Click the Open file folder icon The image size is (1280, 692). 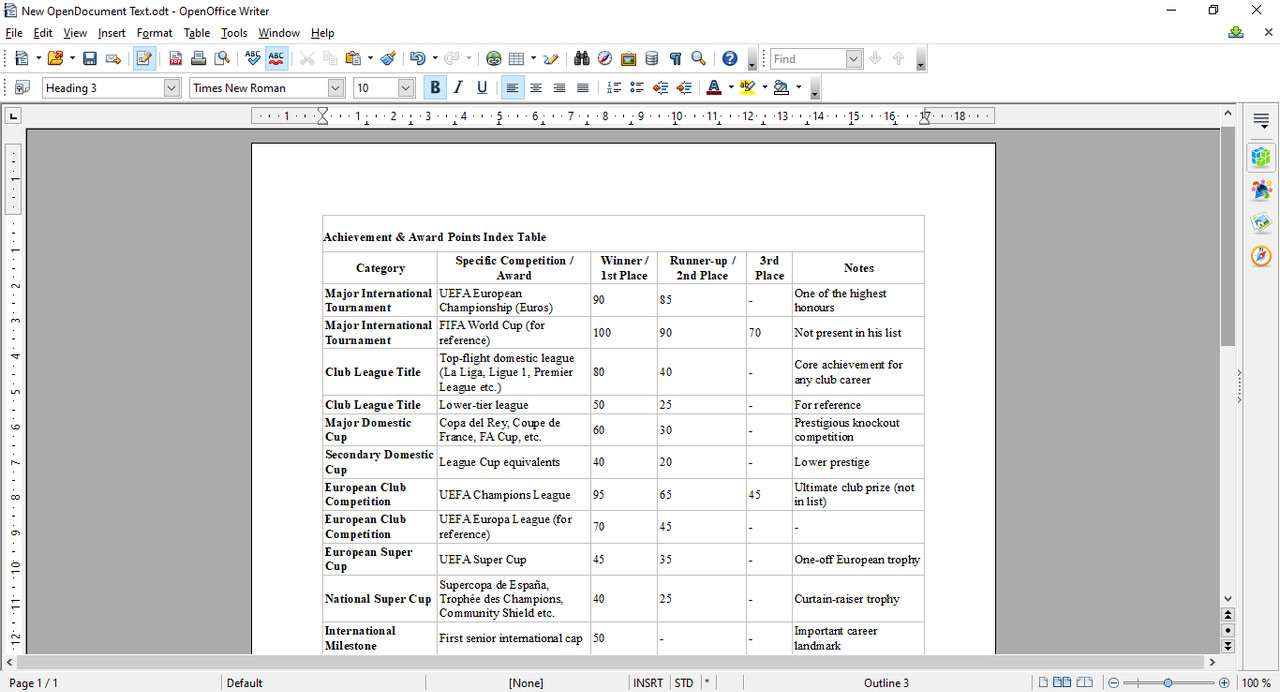pos(55,59)
